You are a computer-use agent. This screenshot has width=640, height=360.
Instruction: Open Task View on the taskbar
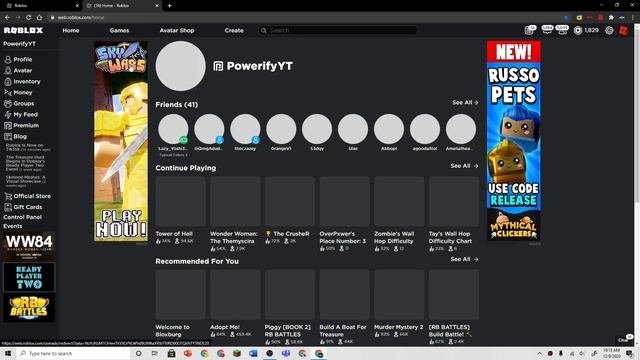click(x=155, y=353)
